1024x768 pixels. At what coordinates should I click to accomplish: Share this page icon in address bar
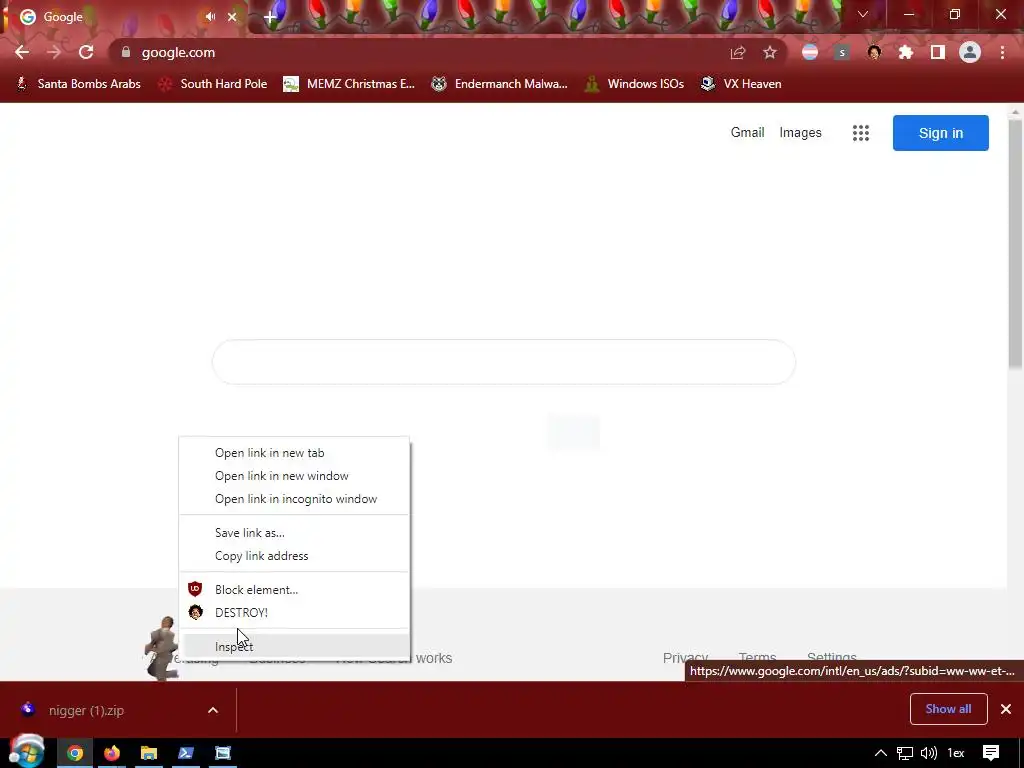(x=738, y=52)
